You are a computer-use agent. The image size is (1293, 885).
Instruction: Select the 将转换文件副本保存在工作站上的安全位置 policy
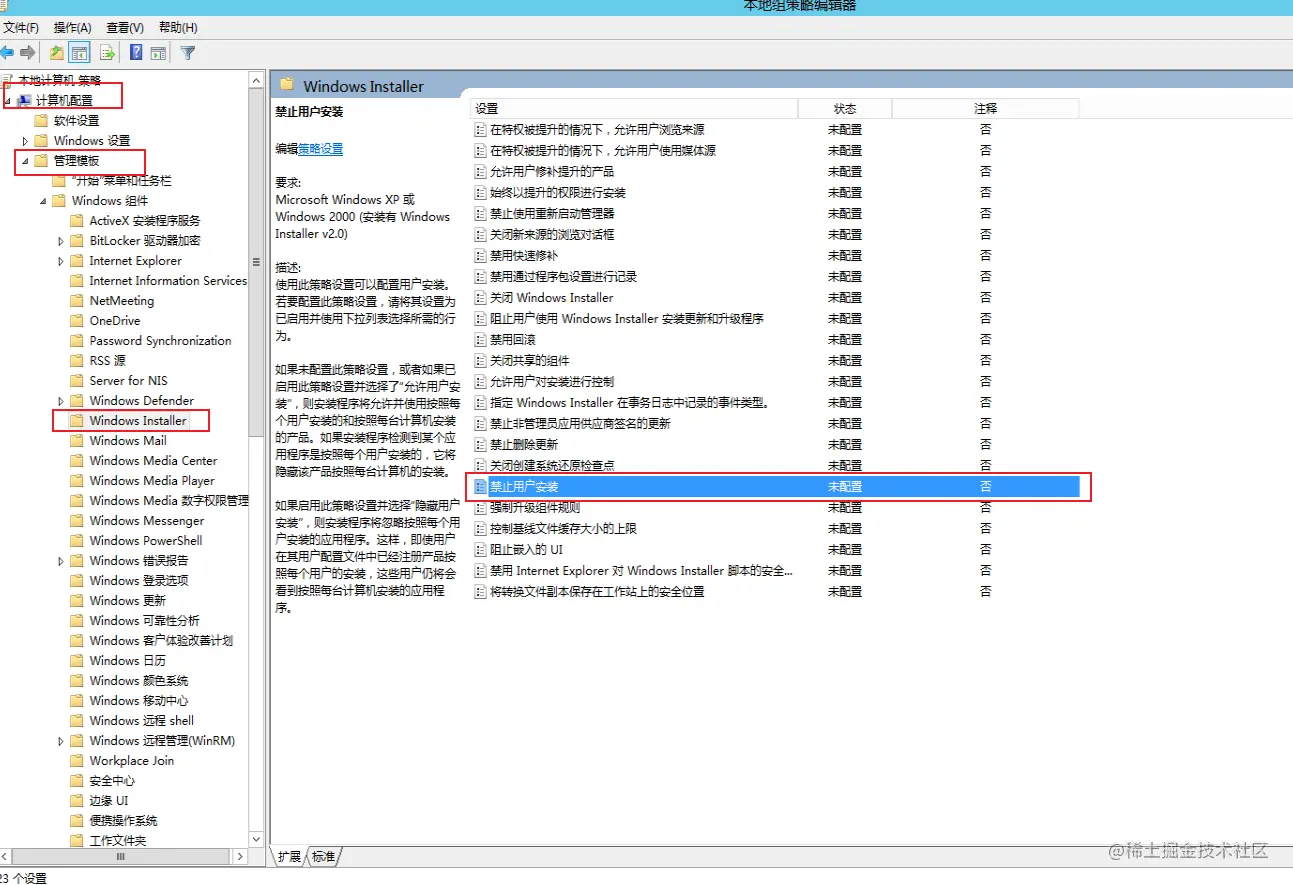596,591
